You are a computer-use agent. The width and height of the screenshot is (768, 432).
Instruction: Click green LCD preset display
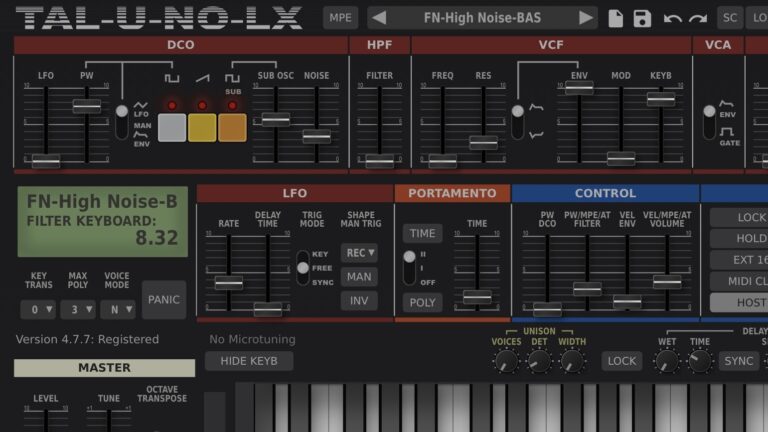coord(102,221)
